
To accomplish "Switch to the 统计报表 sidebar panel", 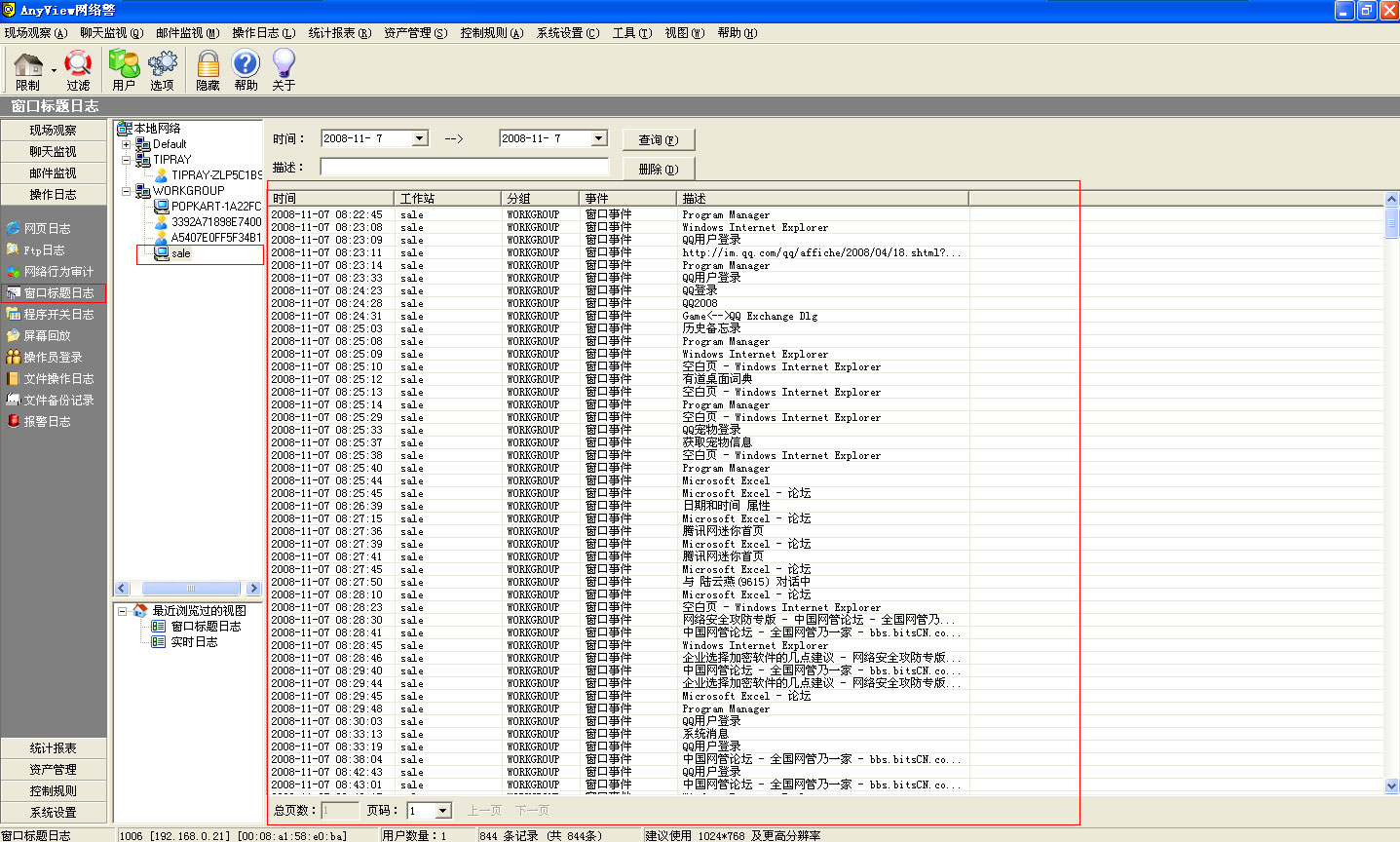I will pyautogui.click(x=53, y=748).
